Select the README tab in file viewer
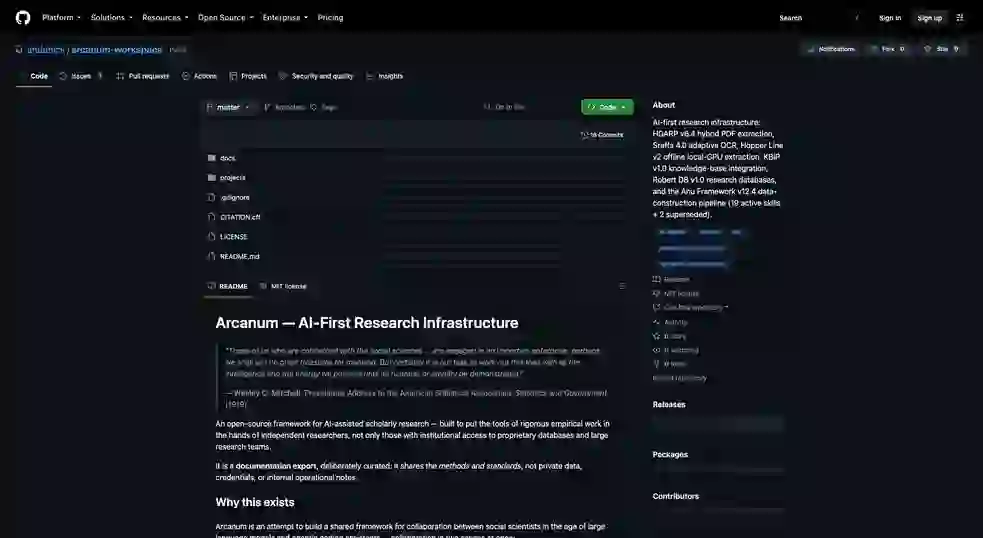The height and width of the screenshot is (538, 983). click(228, 286)
